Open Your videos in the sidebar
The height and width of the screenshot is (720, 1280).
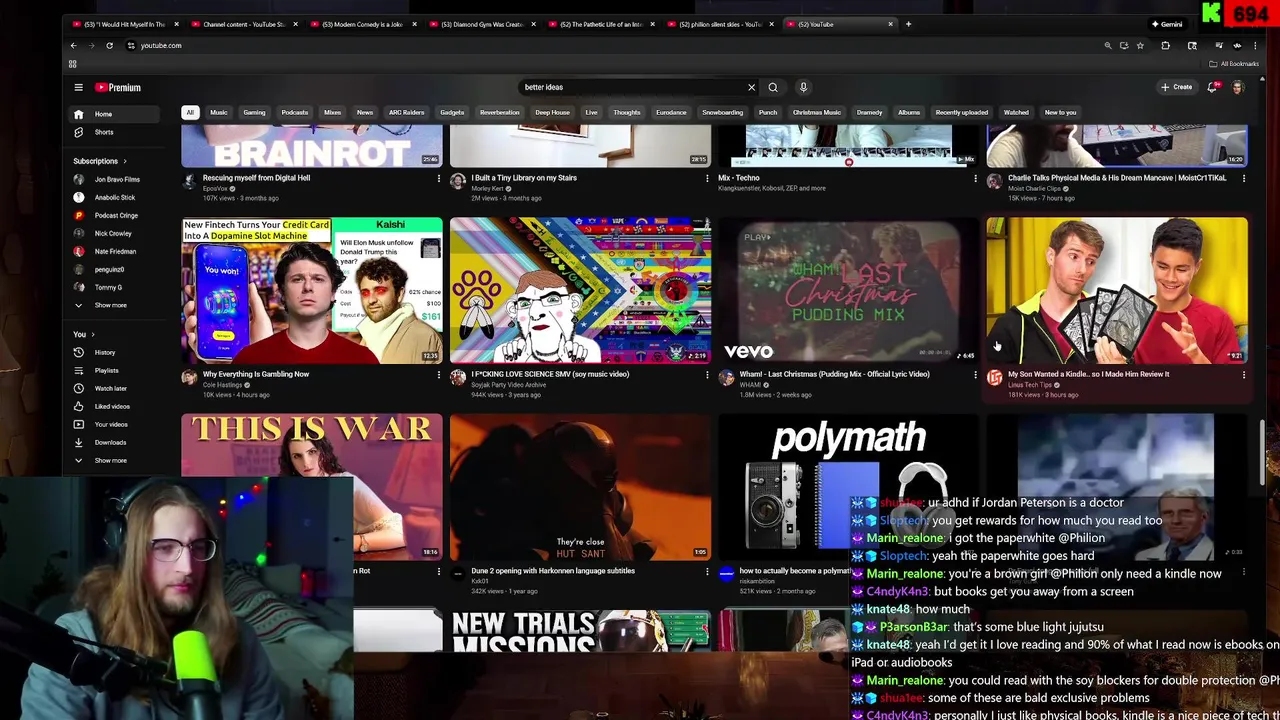coord(110,424)
